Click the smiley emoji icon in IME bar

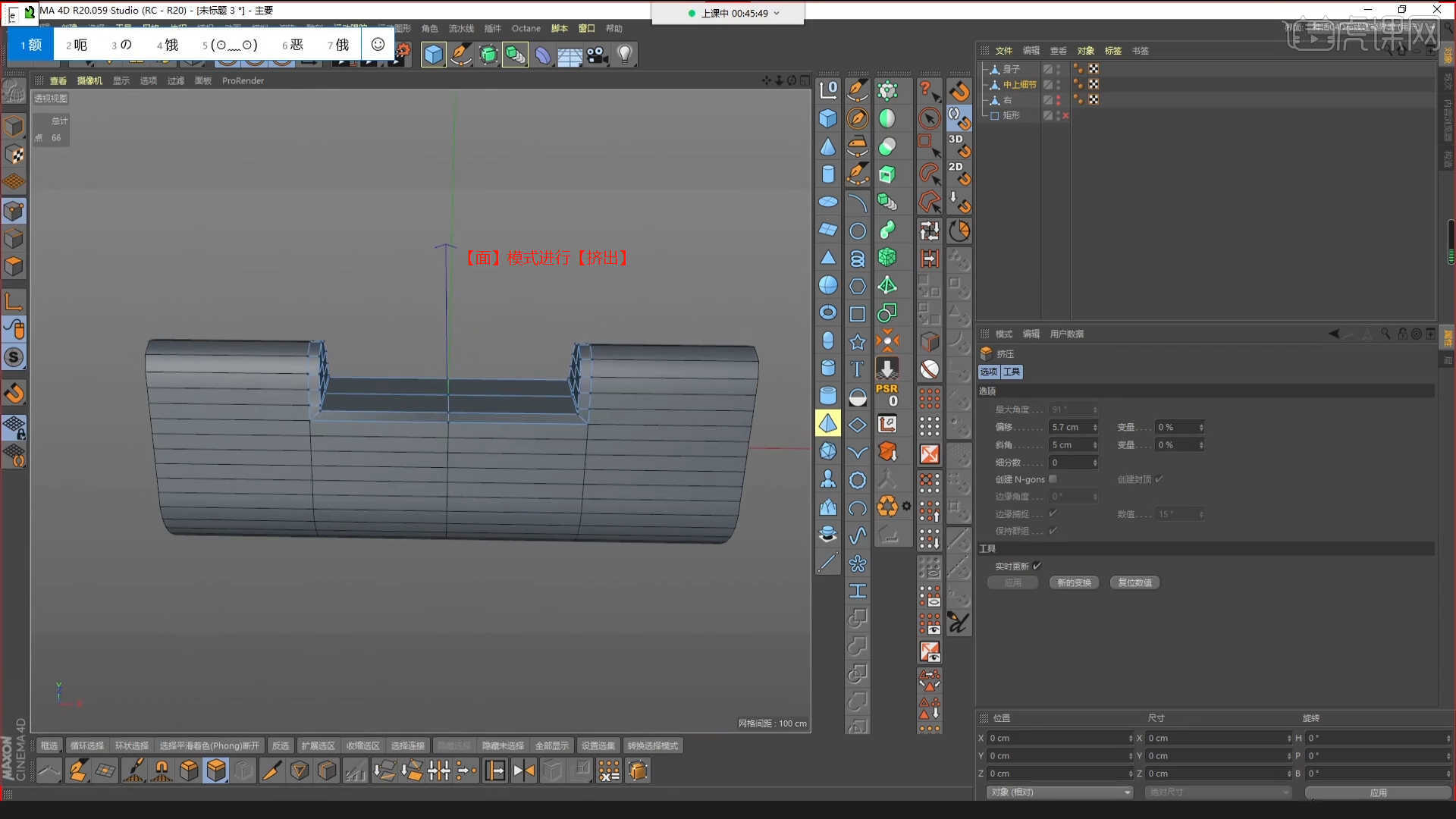coord(378,45)
